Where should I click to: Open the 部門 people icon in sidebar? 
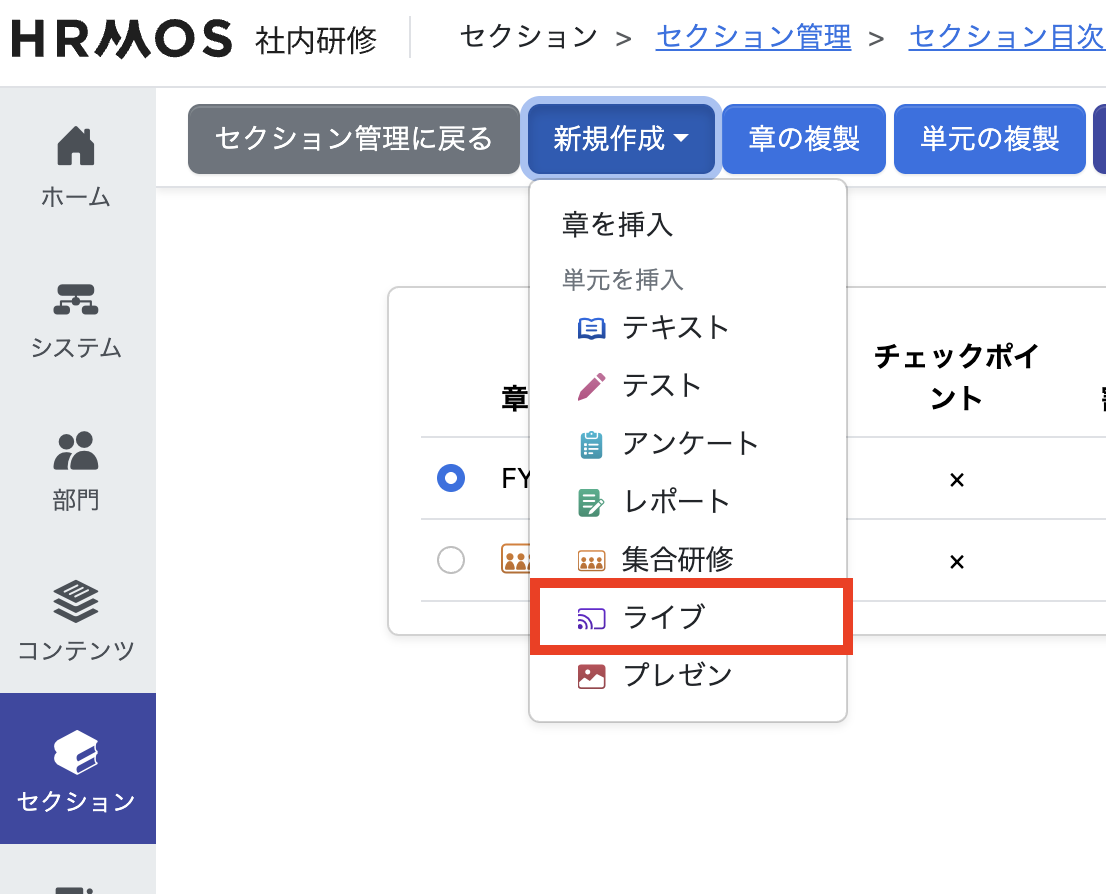(x=76, y=450)
